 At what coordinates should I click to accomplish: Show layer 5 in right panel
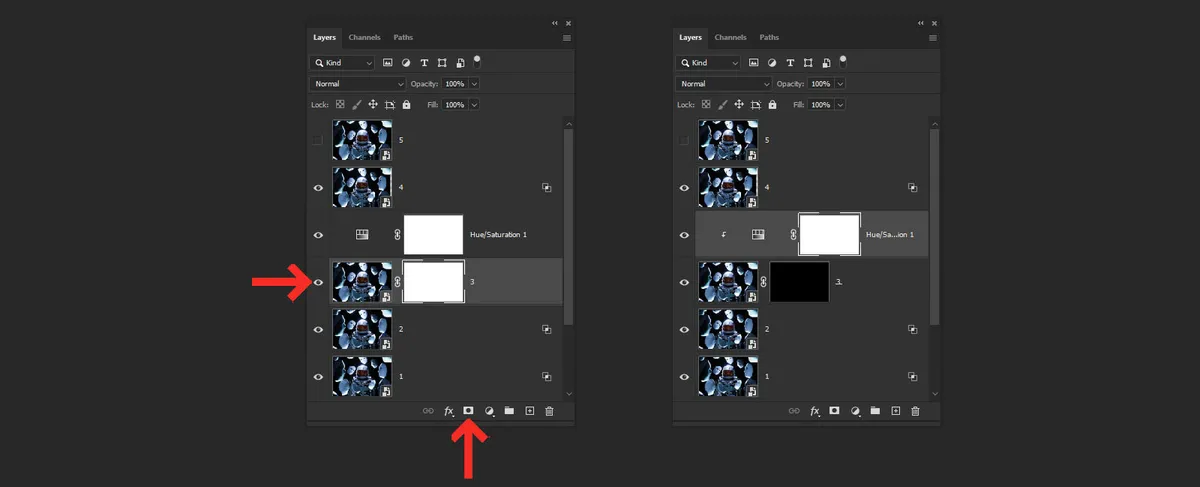[x=684, y=141]
